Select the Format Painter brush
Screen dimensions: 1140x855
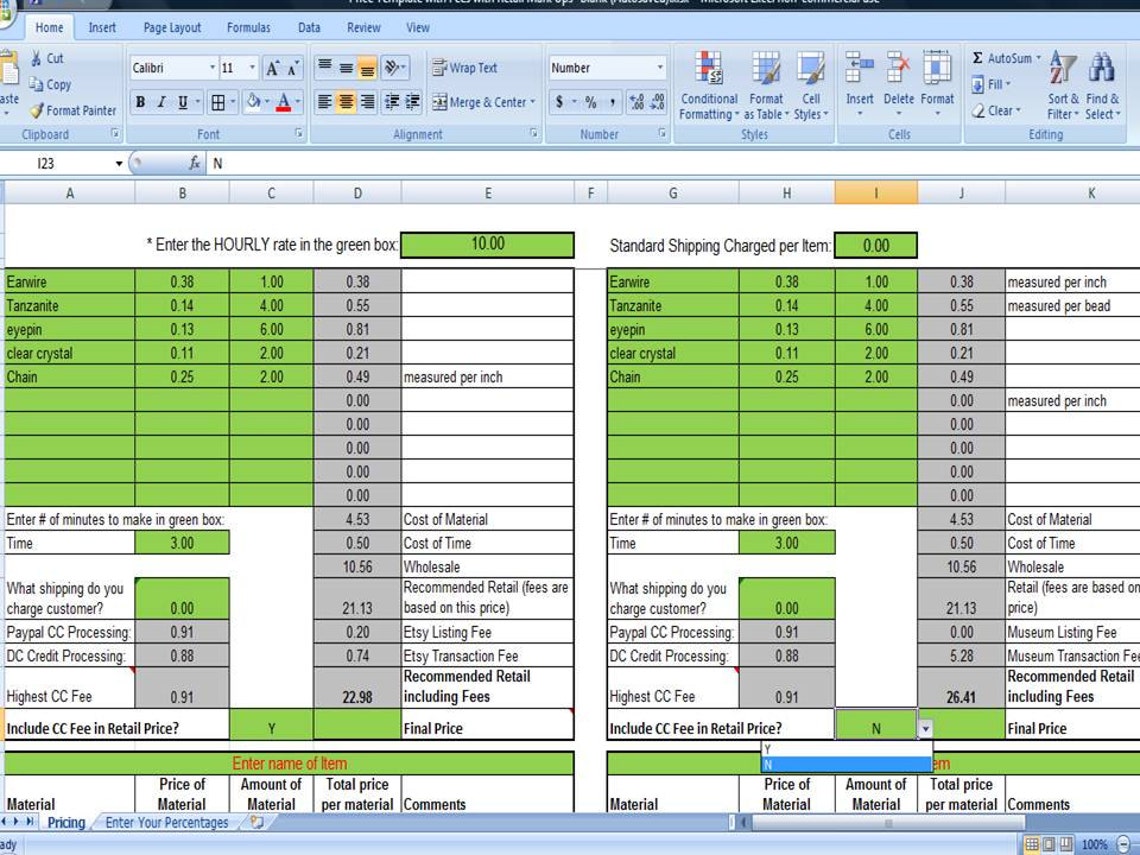pyautogui.click(x=36, y=111)
